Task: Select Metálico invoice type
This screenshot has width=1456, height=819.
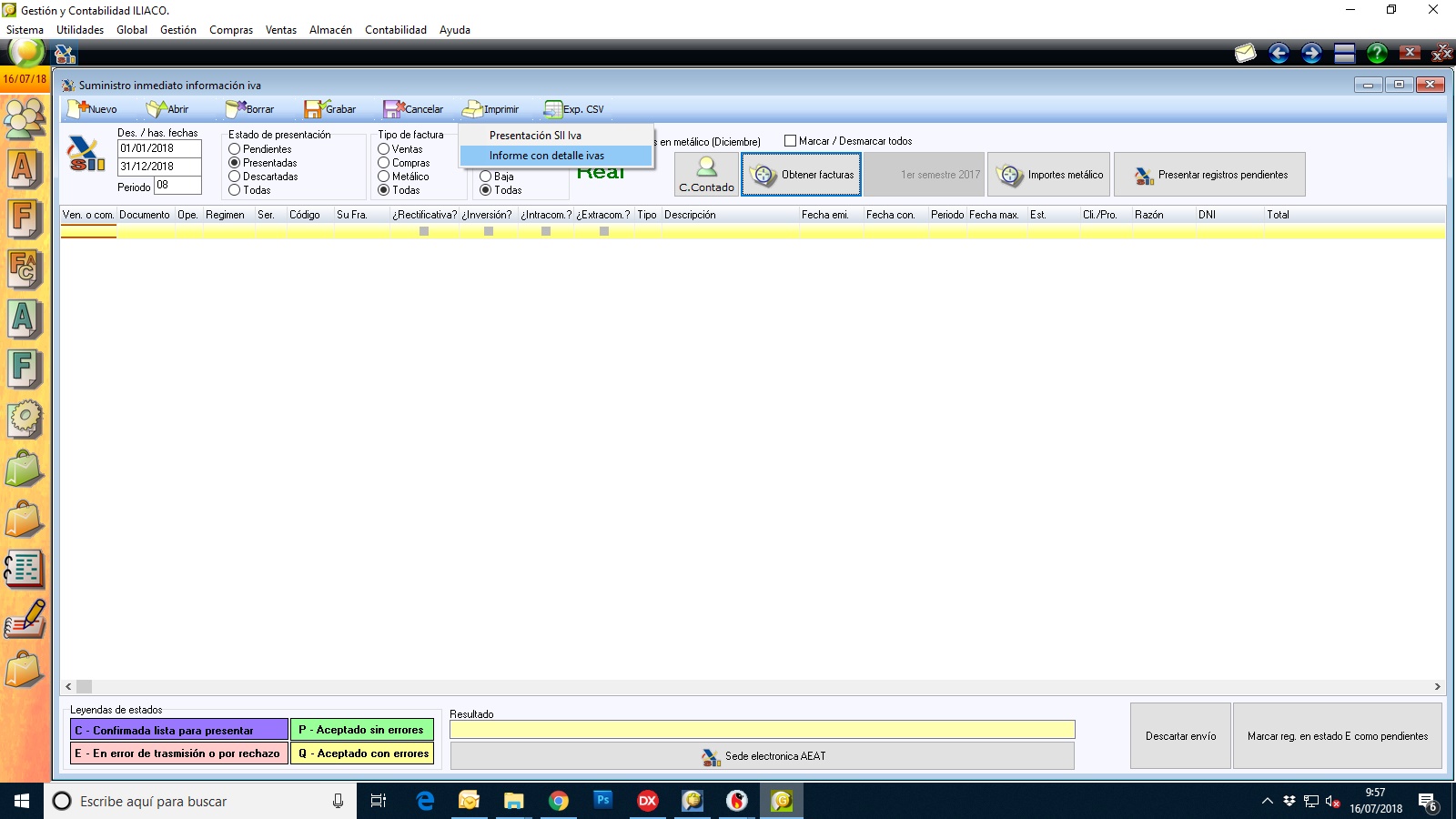Action: click(403, 177)
